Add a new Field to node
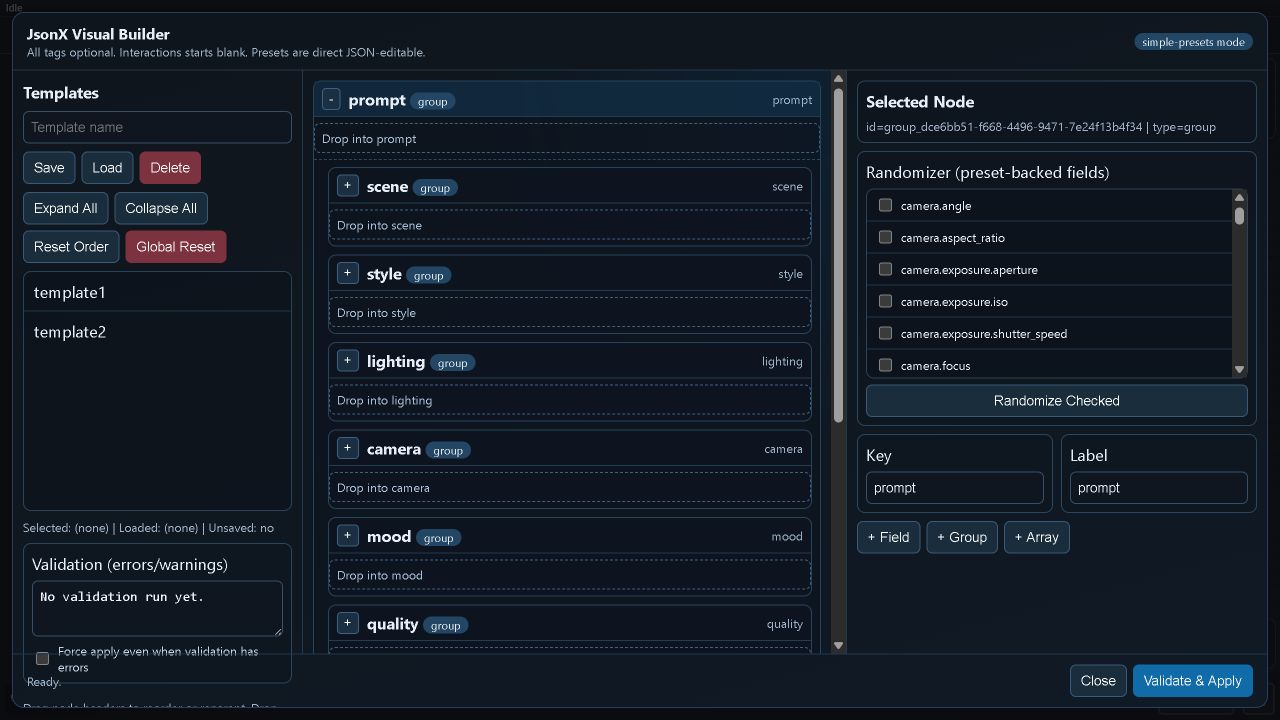 pos(888,537)
